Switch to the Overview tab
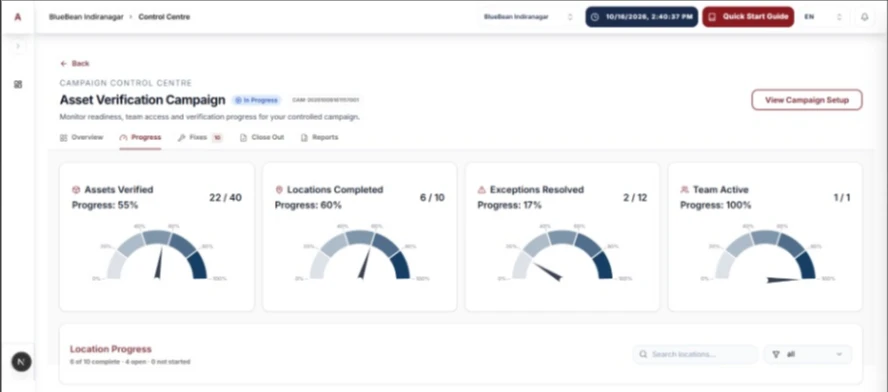 point(82,137)
